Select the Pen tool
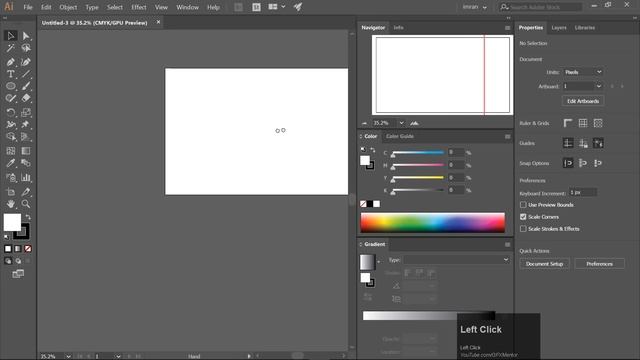The height and width of the screenshot is (360, 640). click(x=11, y=62)
